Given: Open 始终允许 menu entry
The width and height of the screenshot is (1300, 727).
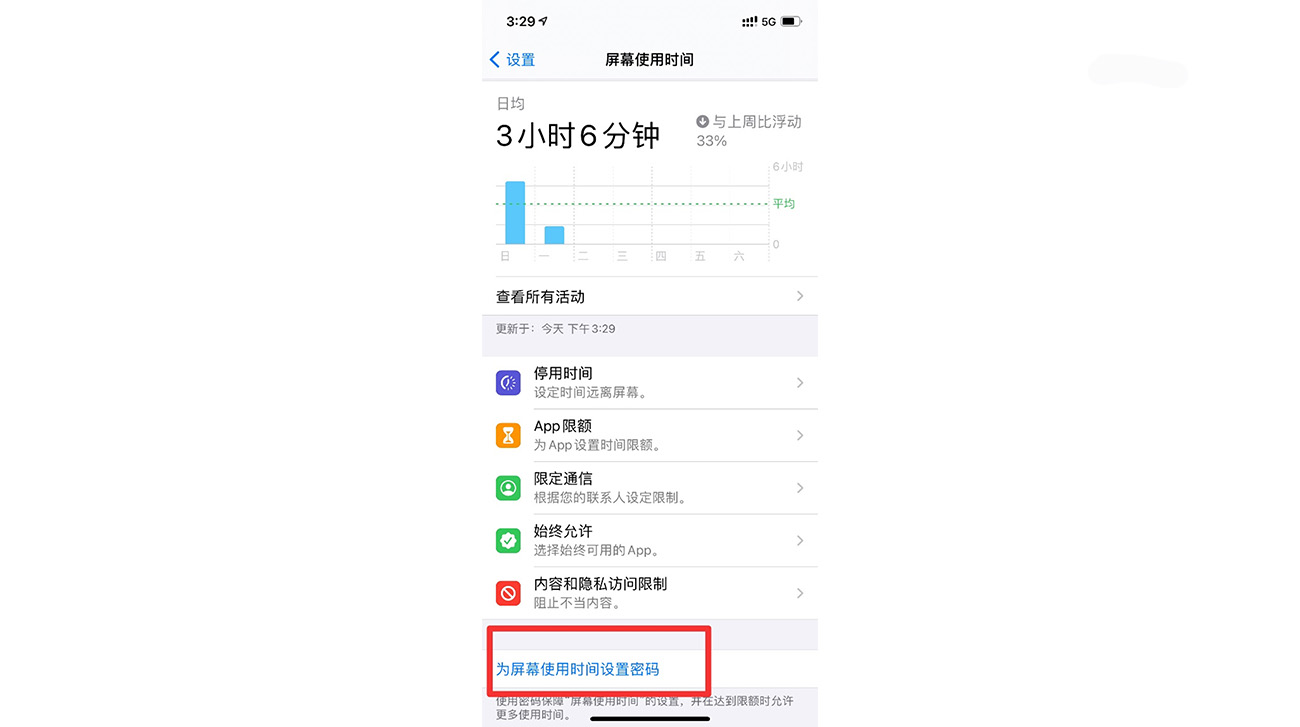Looking at the screenshot, I should (x=650, y=540).
